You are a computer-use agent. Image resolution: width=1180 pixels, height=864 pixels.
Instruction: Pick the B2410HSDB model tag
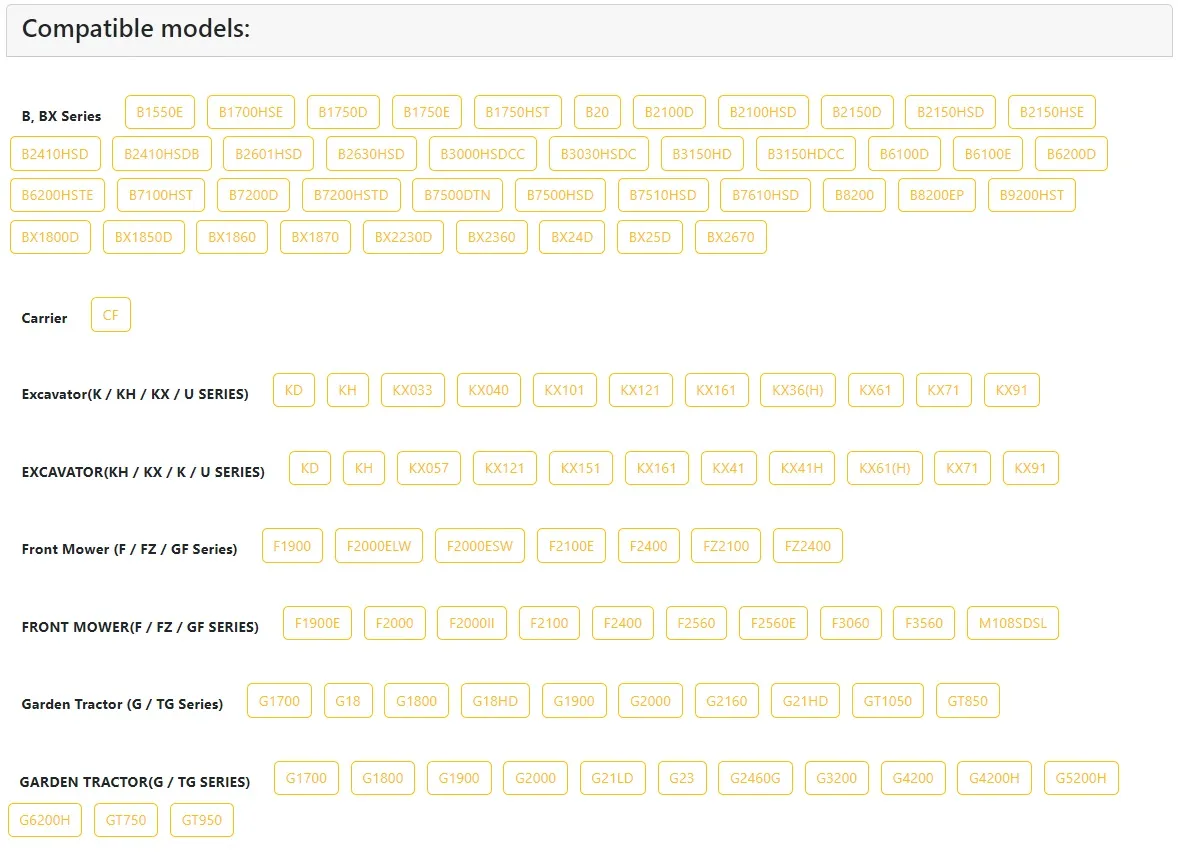[x=162, y=154]
